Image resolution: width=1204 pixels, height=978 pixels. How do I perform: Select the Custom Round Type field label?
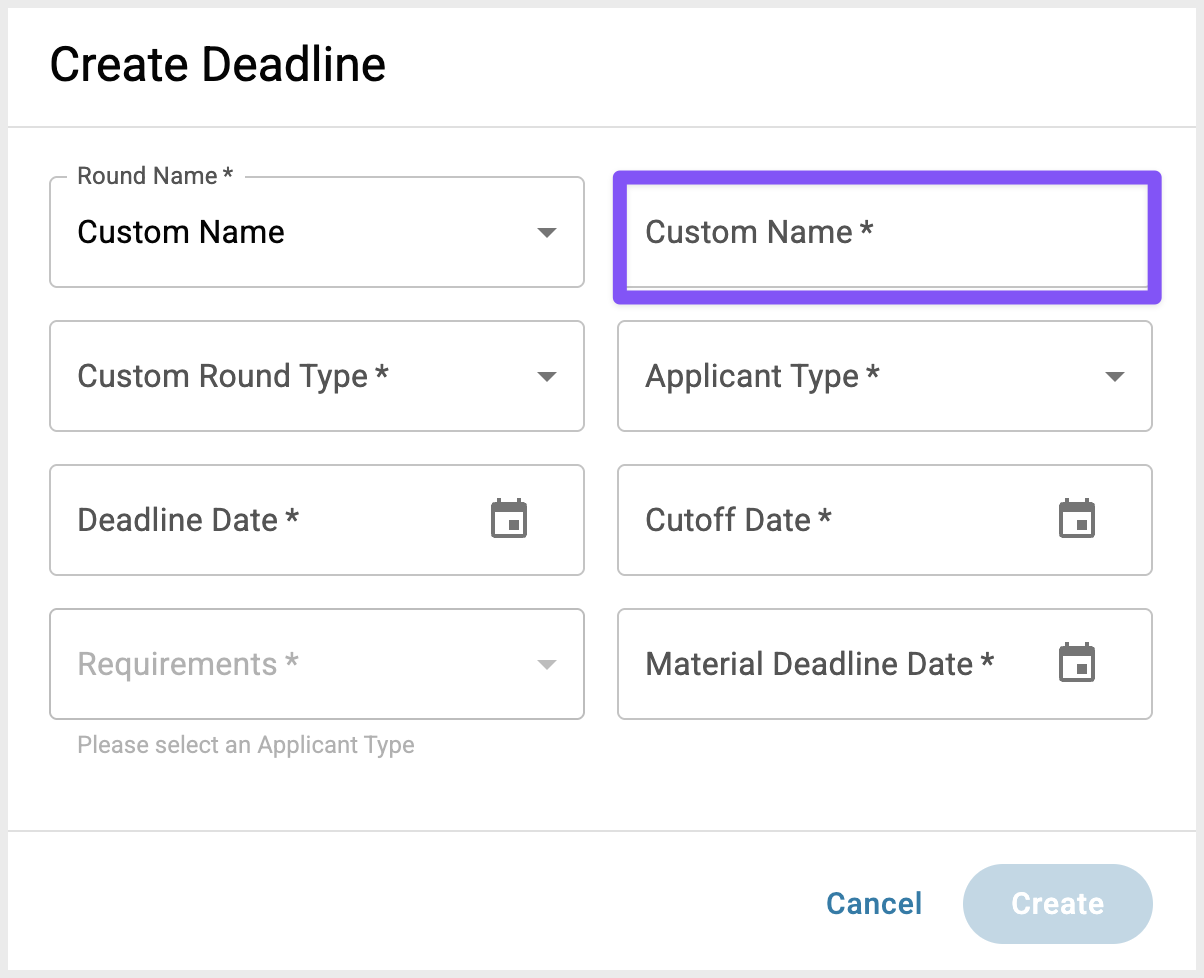(x=233, y=376)
